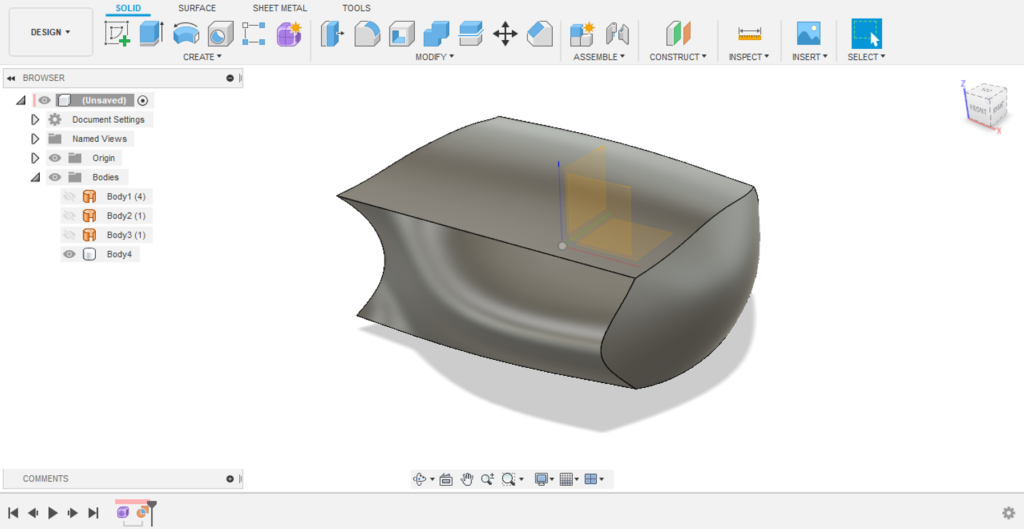The width and height of the screenshot is (1024, 529).
Task: Show Body1 (4) using its eye icon
Action: (x=69, y=197)
